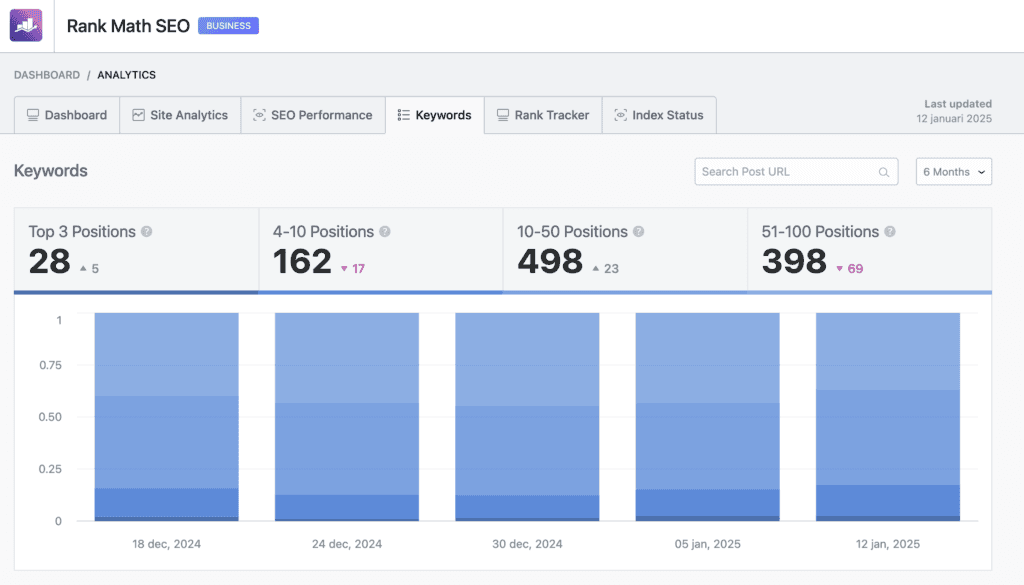Go to the SEO Performance tab
This screenshot has height=585, width=1024.
(x=312, y=115)
